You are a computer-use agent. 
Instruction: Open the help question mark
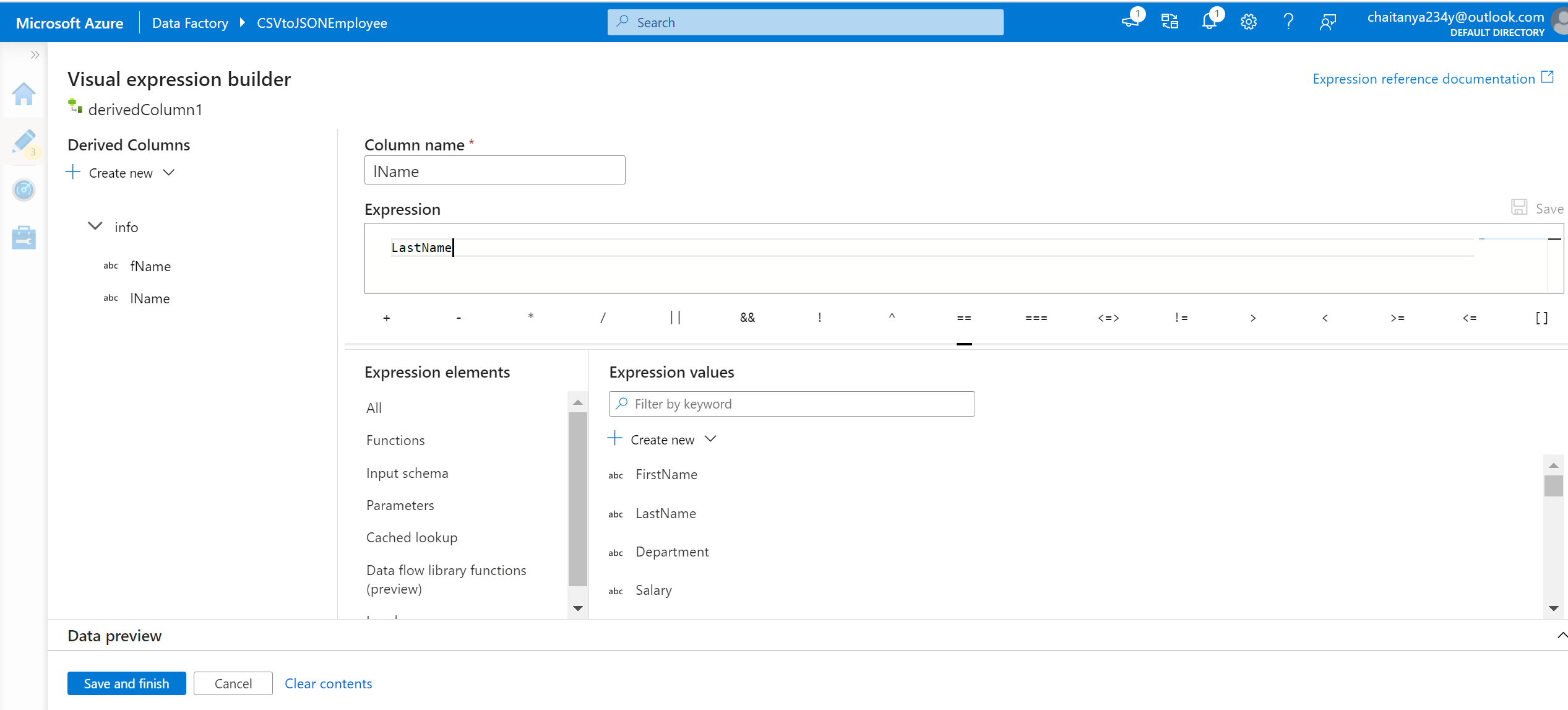coord(1288,22)
